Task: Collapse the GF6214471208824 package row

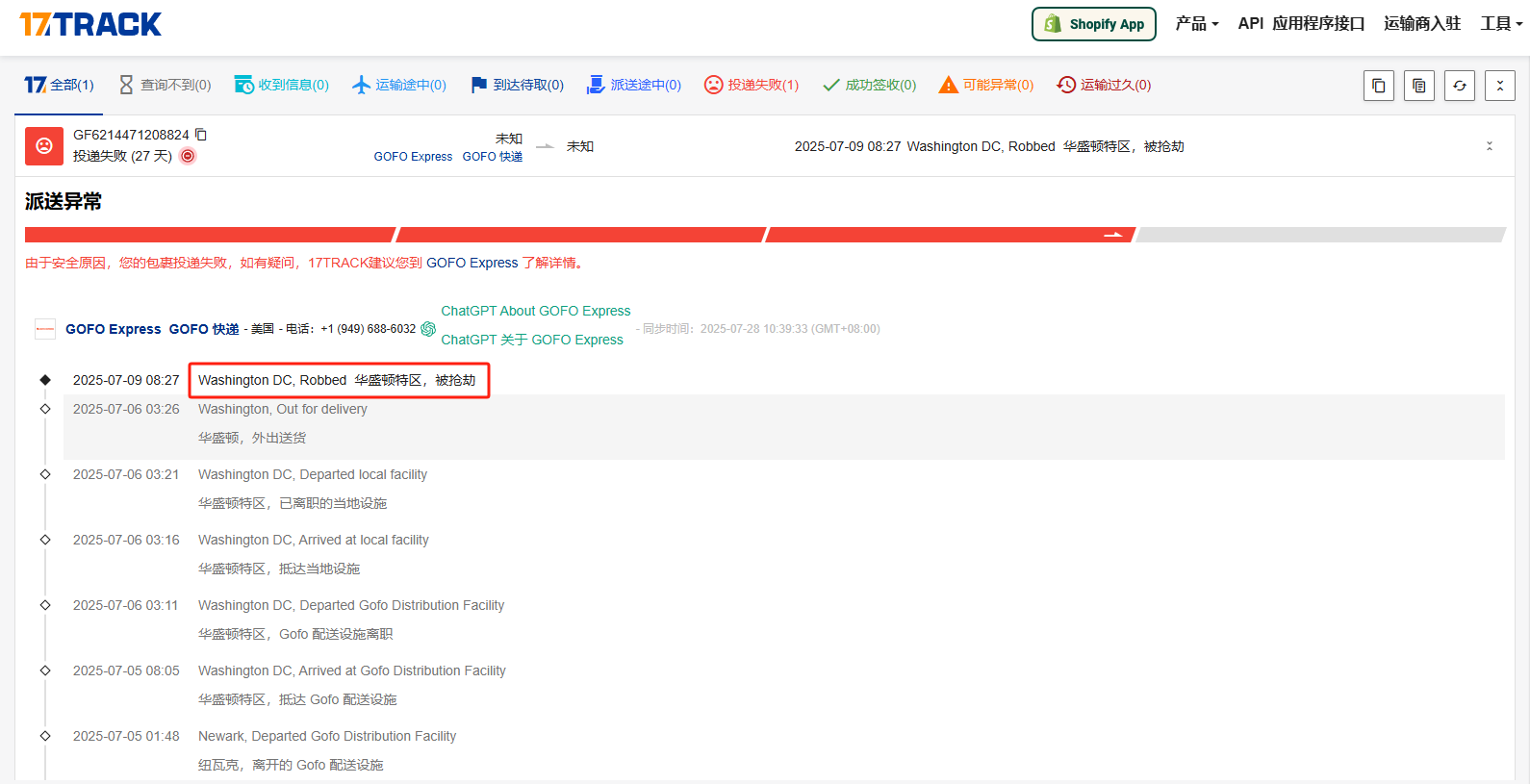Action: pyautogui.click(x=1490, y=146)
